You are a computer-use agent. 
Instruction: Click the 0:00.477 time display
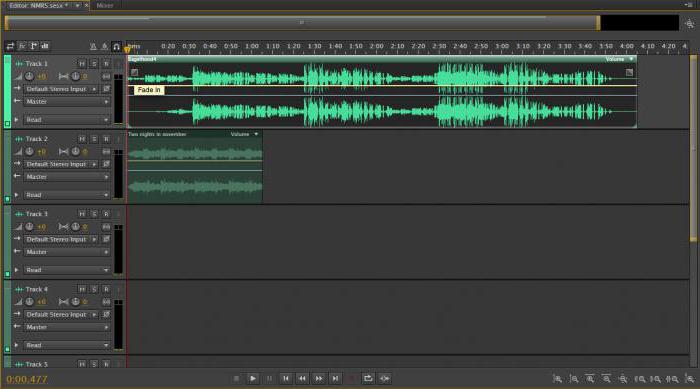[27, 380]
